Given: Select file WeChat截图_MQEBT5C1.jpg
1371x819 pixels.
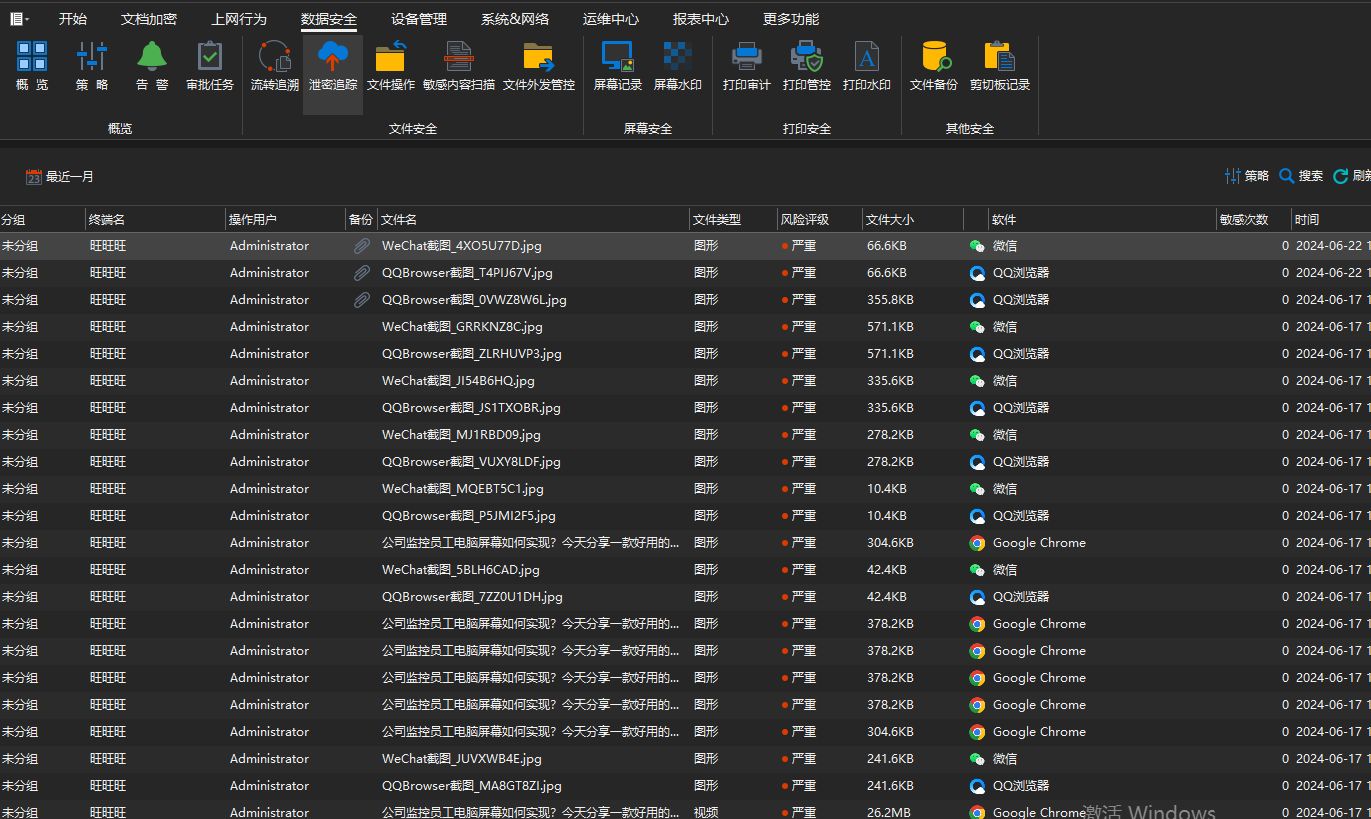Looking at the screenshot, I should pos(463,489).
